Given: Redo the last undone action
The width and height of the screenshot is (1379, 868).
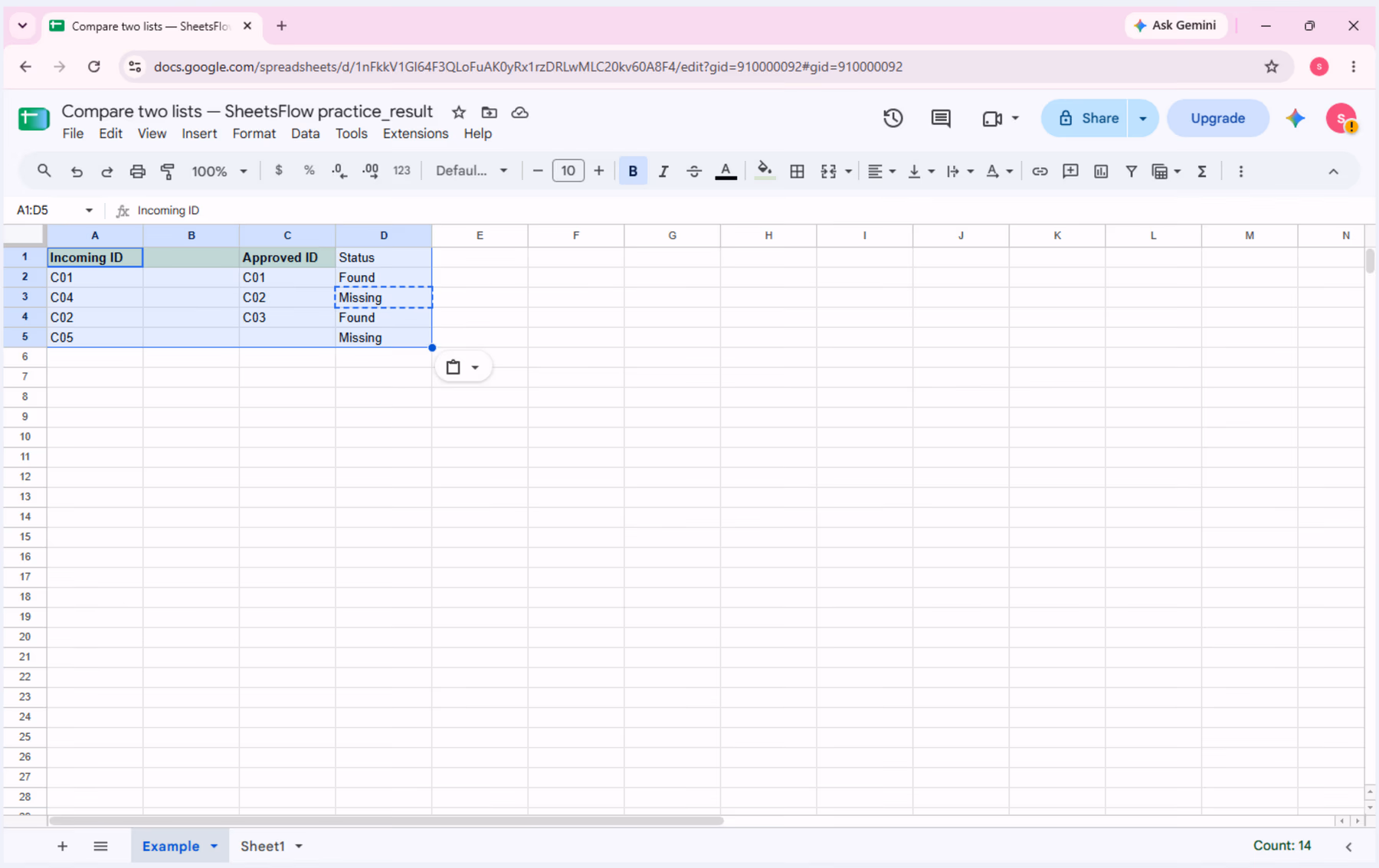Looking at the screenshot, I should coord(107,172).
